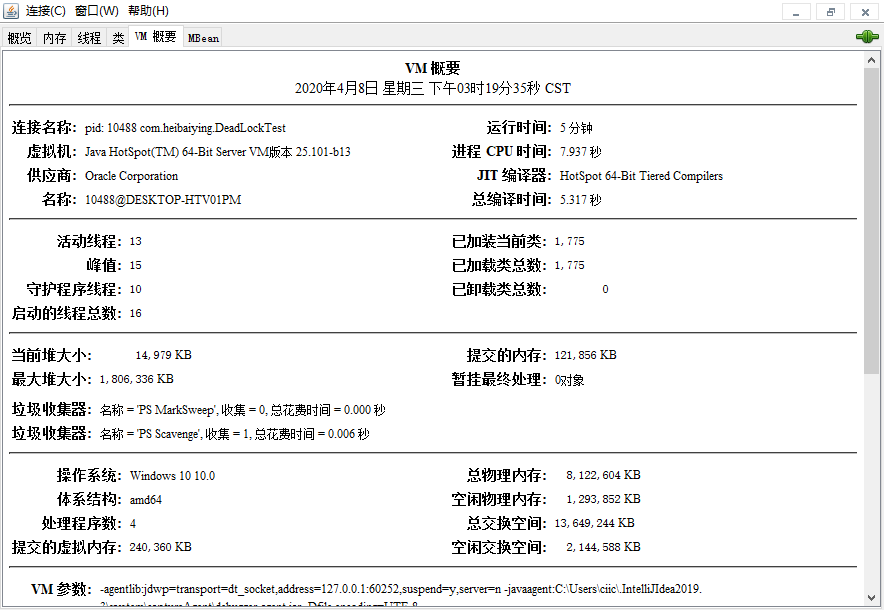Go to the 线程 tab
The height and width of the screenshot is (610, 884).
click(89, 38)
